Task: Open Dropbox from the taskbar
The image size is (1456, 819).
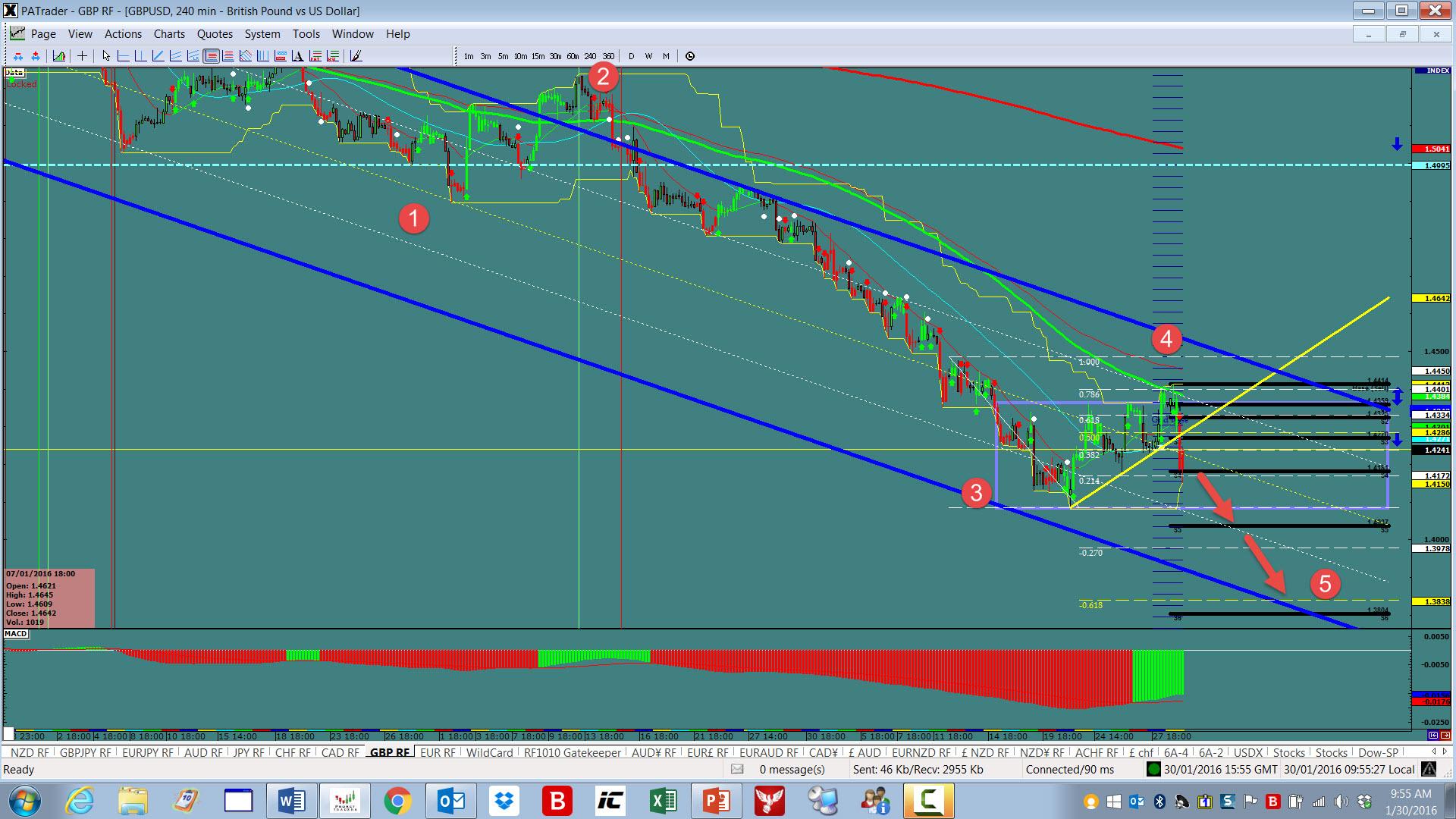Action: (504, 801)
